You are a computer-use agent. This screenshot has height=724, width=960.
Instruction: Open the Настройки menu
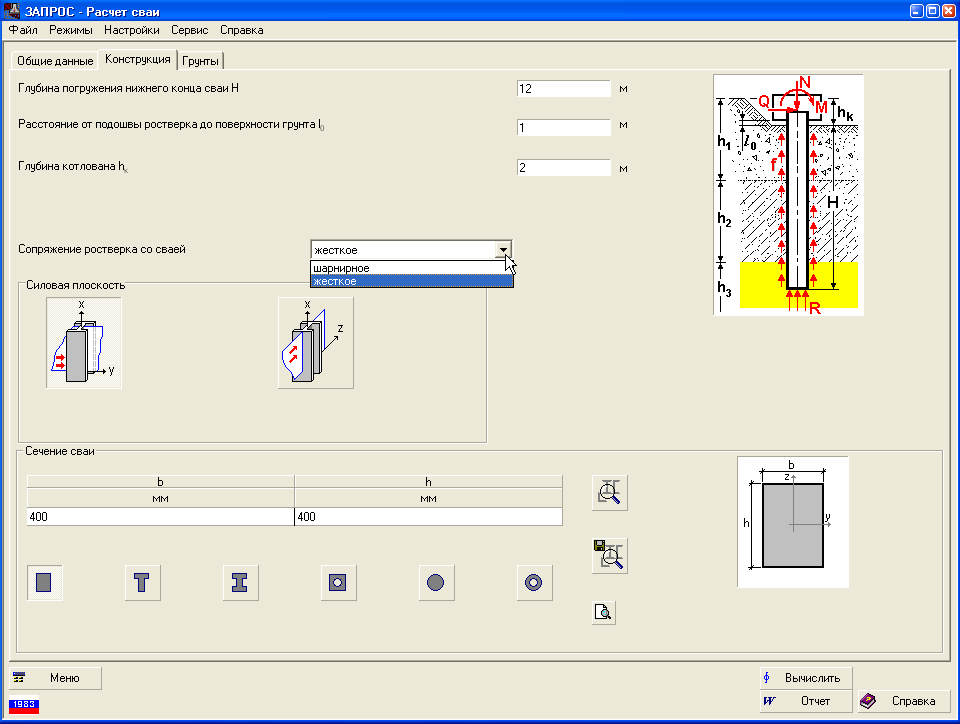tap(132, 30)
